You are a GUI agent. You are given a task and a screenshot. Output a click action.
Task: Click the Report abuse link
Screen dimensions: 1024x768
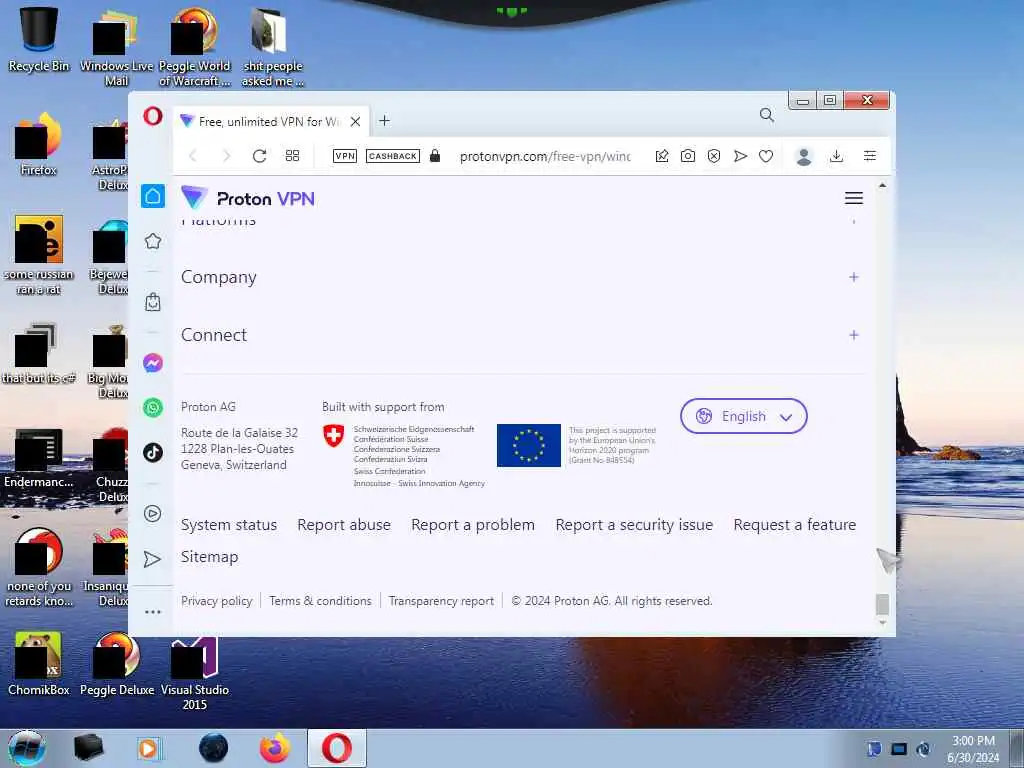point(344,525)
